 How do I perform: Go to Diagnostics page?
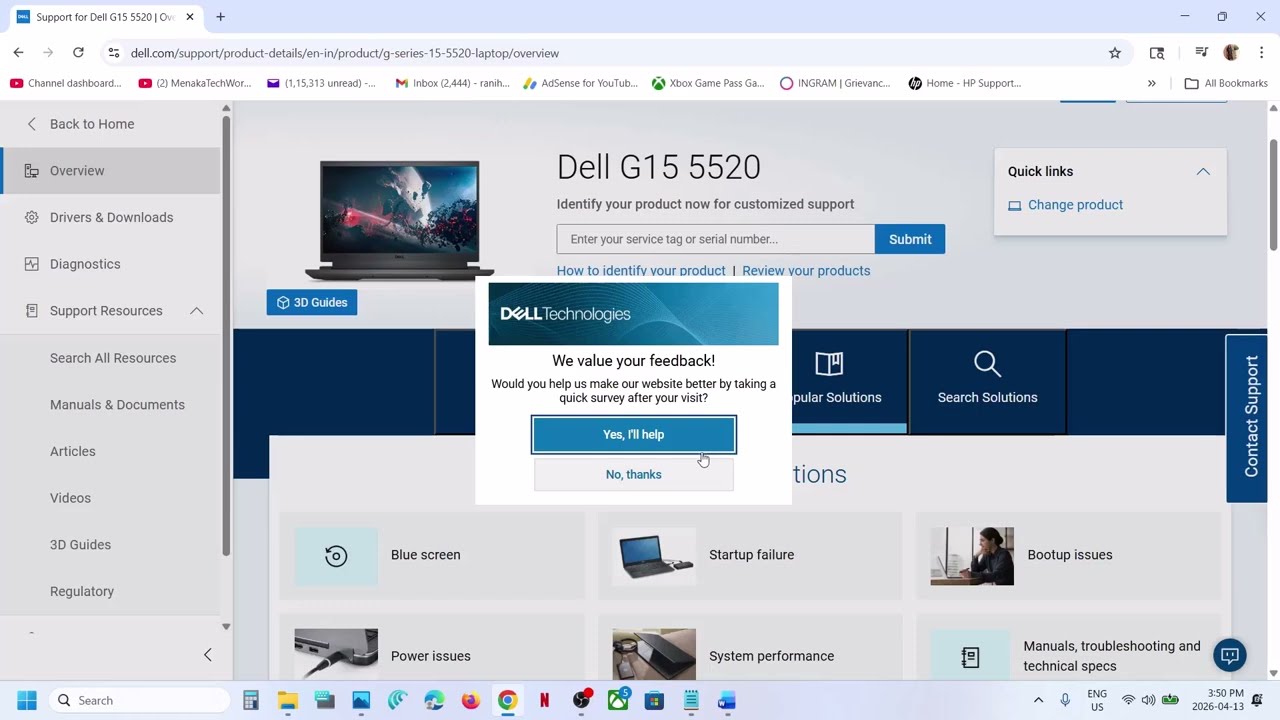click(x=110, y=264)
